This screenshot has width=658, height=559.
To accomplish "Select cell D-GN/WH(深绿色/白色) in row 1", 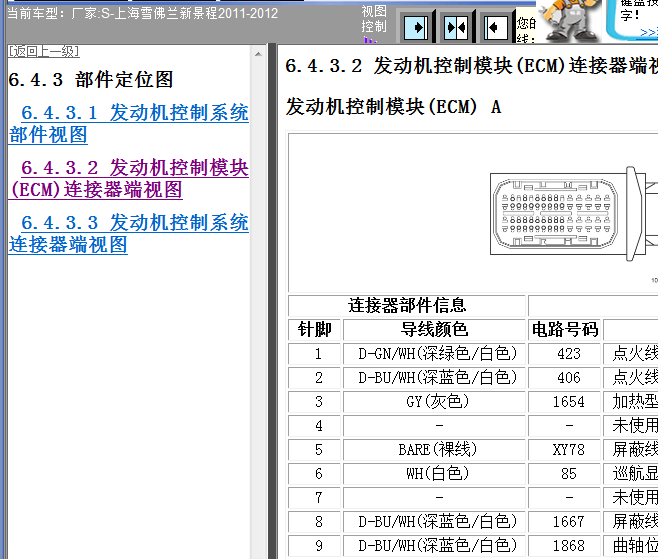I will coord(434,354).
